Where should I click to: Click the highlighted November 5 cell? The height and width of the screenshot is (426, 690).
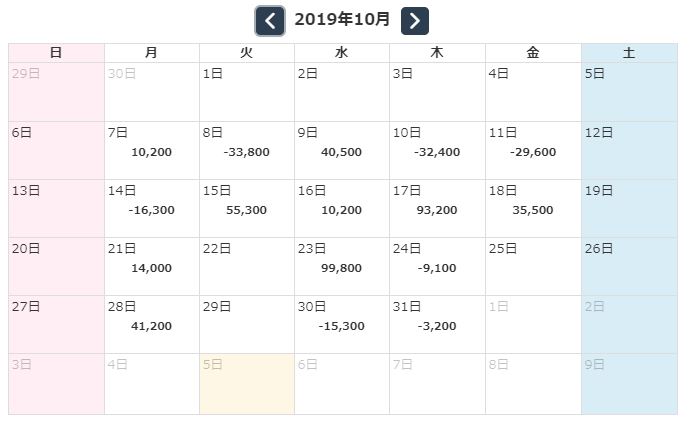(247, 383)
